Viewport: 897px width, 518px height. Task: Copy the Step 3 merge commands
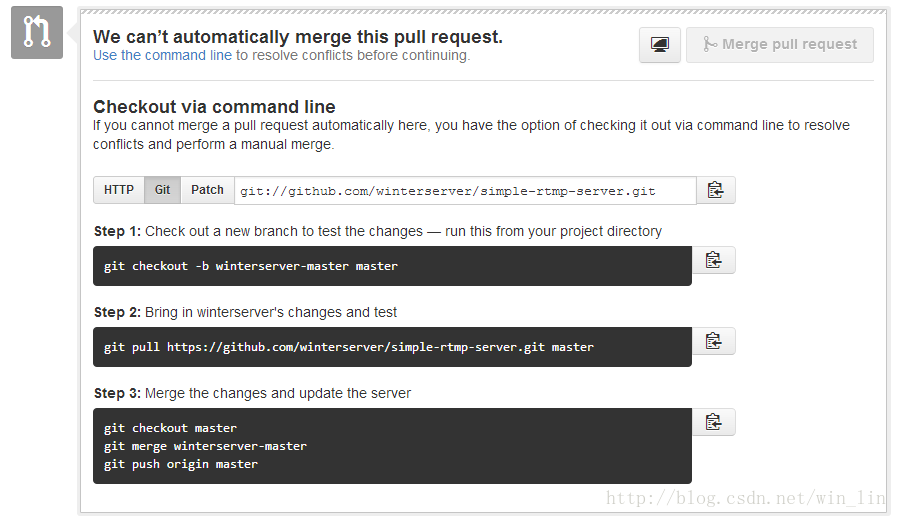(713, 422)
